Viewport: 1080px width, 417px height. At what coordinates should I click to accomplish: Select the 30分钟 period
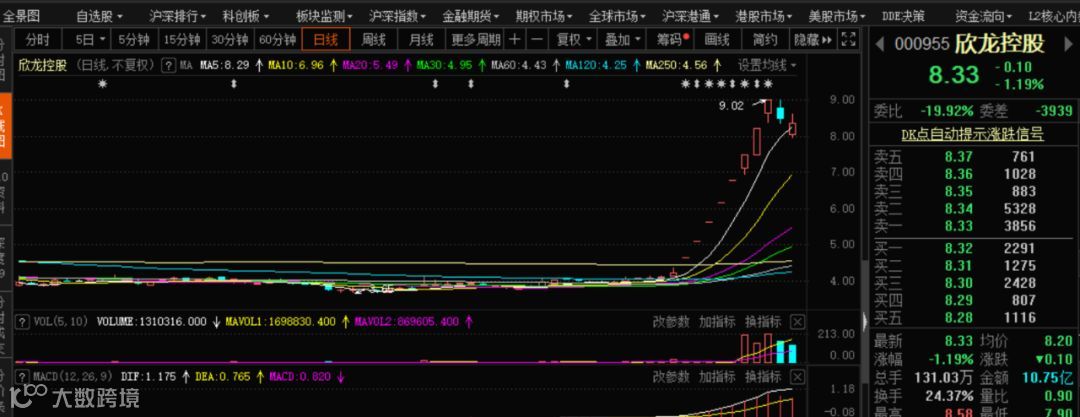[229, 39]
